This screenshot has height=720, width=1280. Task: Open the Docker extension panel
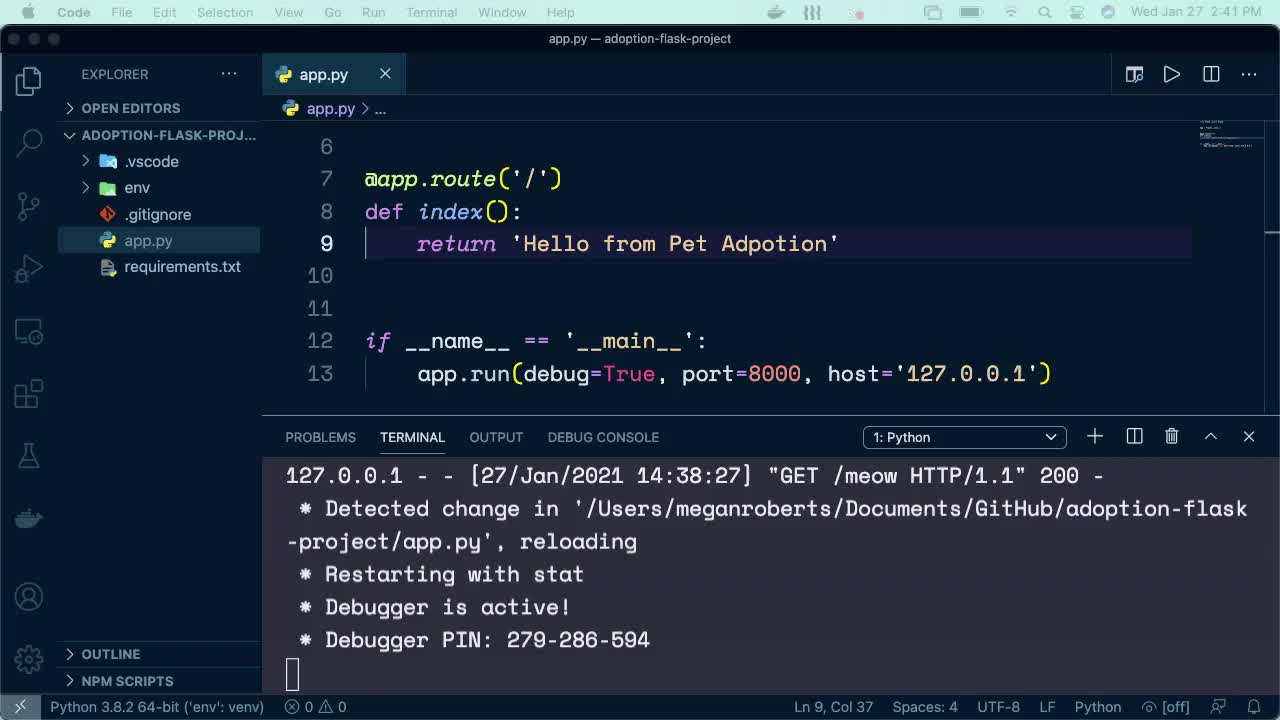(27, 517)
